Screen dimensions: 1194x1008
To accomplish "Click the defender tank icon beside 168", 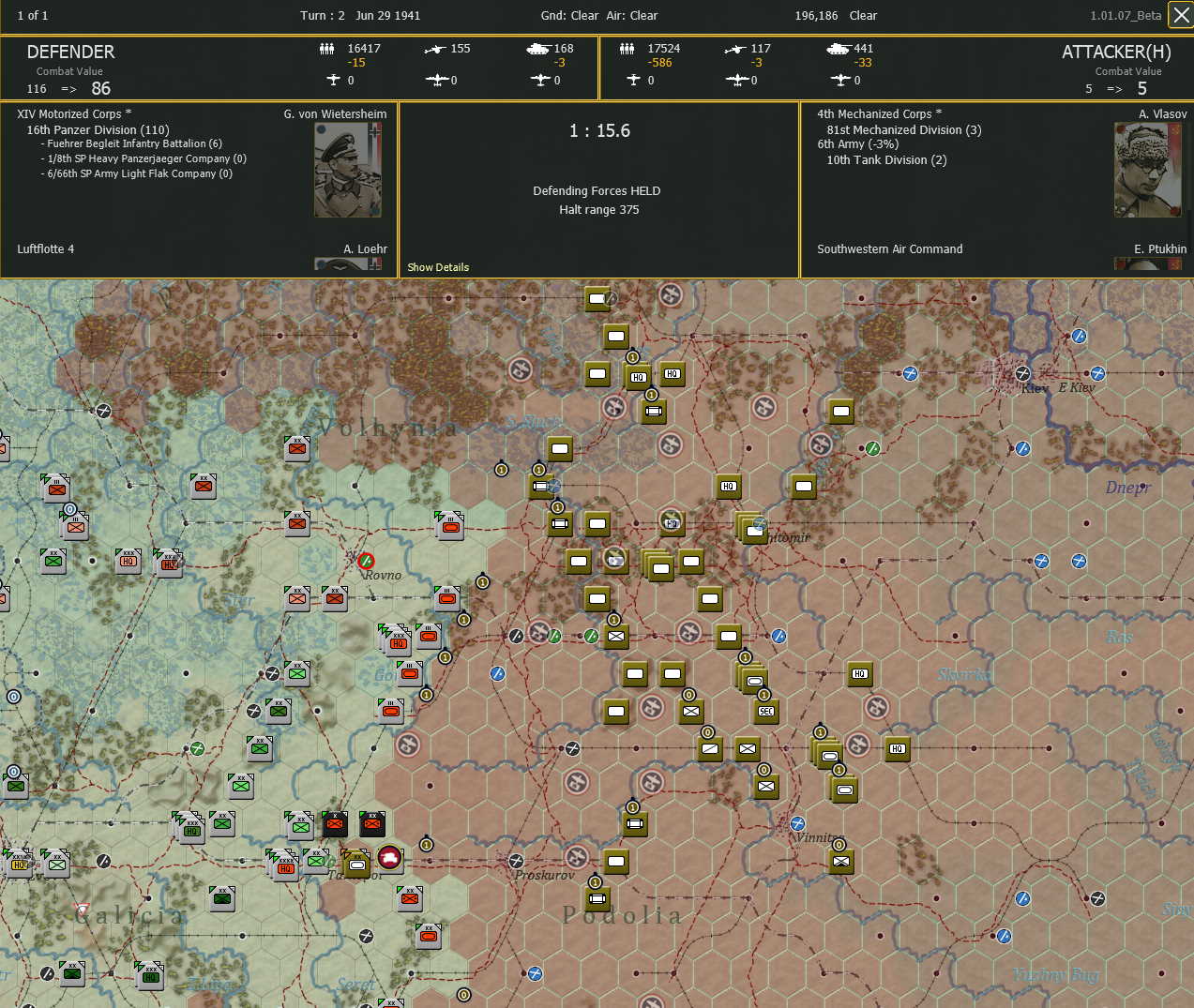I will tap(538, 49).
